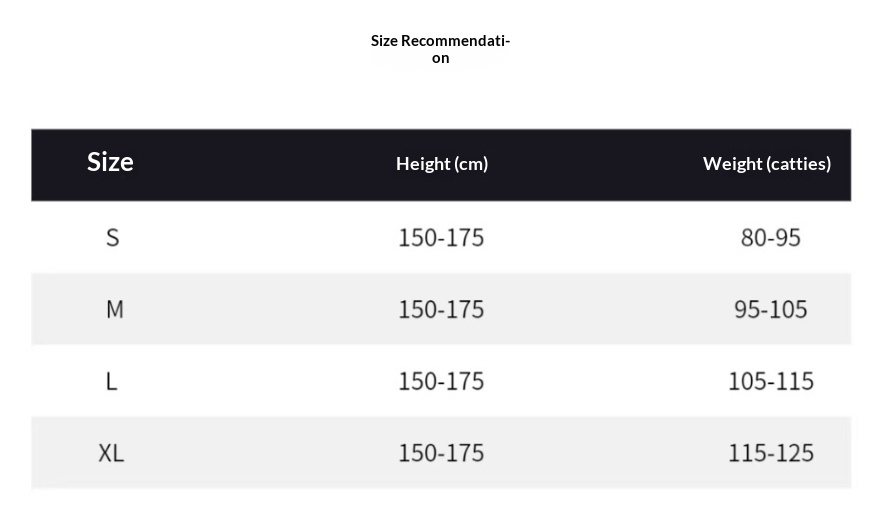Click the height range in the M row
This screenshot has height=520, width=885.
point(441,309)
